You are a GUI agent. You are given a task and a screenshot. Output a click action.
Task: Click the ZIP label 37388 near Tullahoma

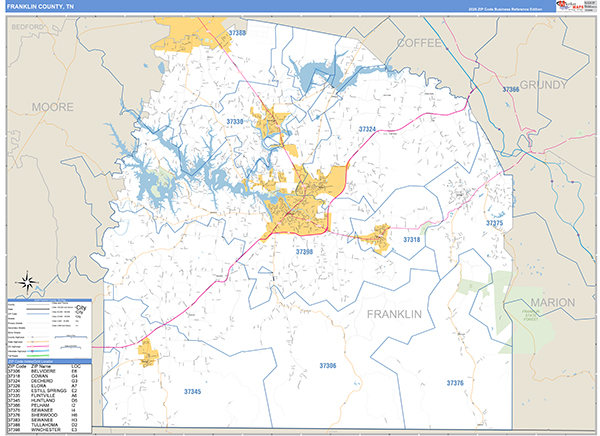pos(237,33)
